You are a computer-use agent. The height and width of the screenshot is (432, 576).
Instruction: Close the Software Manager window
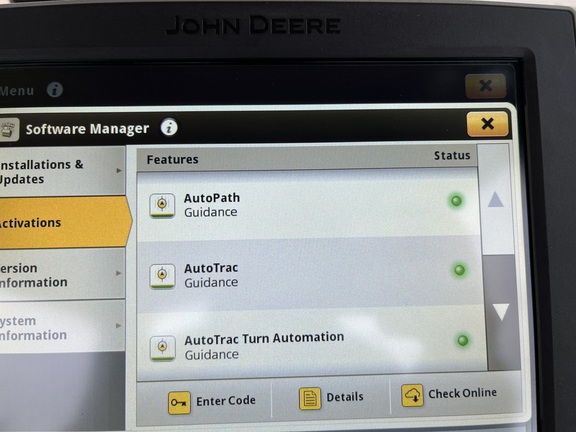pyautogui.click(x=487, y=124)
